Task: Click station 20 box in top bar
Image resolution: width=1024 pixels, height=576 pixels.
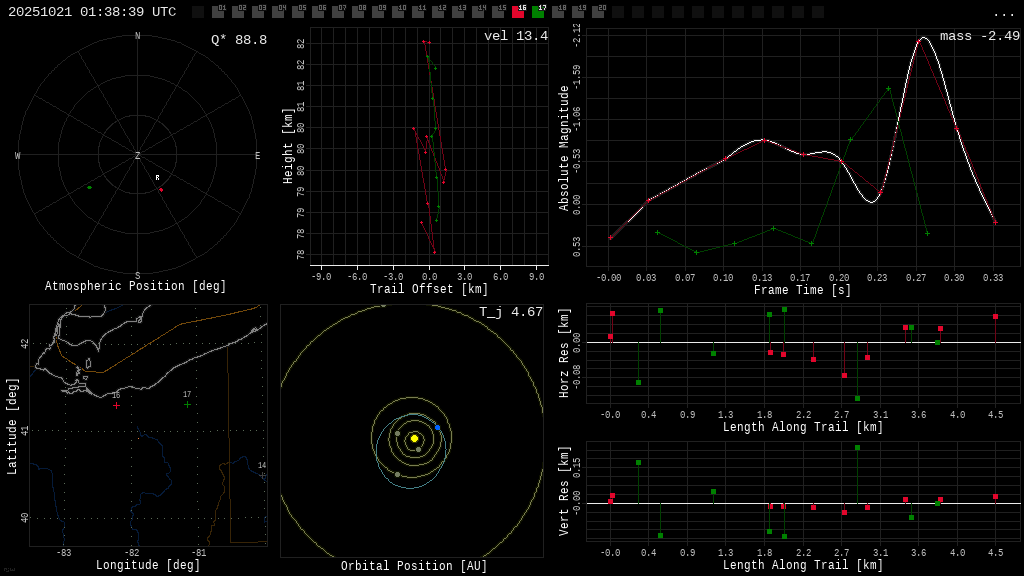Action: click(x=598, y=12)
